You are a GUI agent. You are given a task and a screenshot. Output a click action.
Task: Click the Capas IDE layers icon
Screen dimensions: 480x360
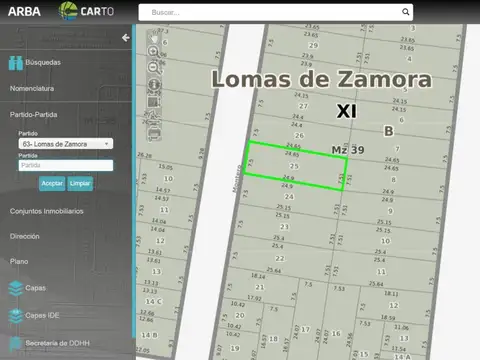click(16, 316)
